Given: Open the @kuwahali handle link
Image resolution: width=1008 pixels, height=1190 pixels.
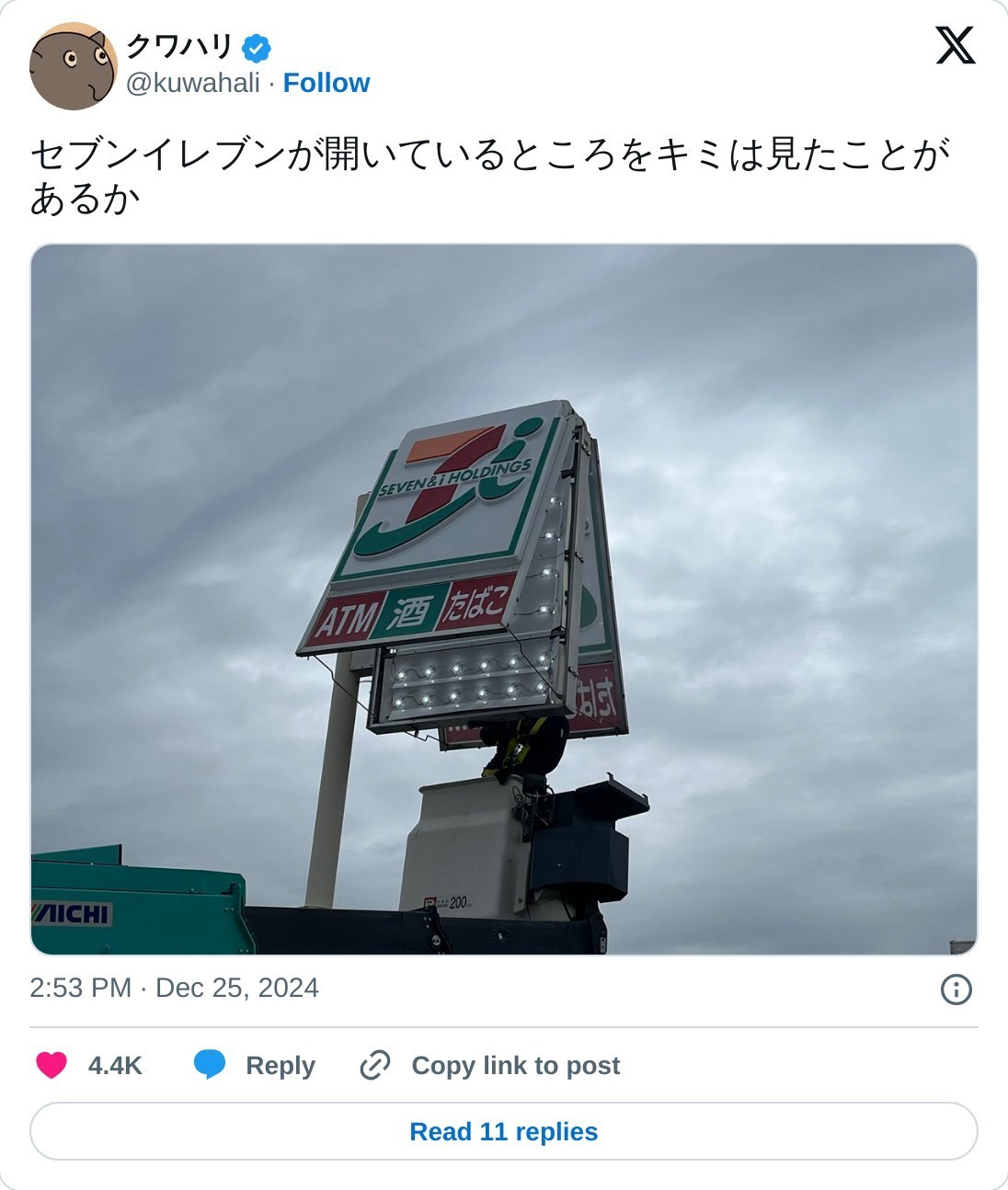Looking at the screenshot, I should (x=193, y=83).
